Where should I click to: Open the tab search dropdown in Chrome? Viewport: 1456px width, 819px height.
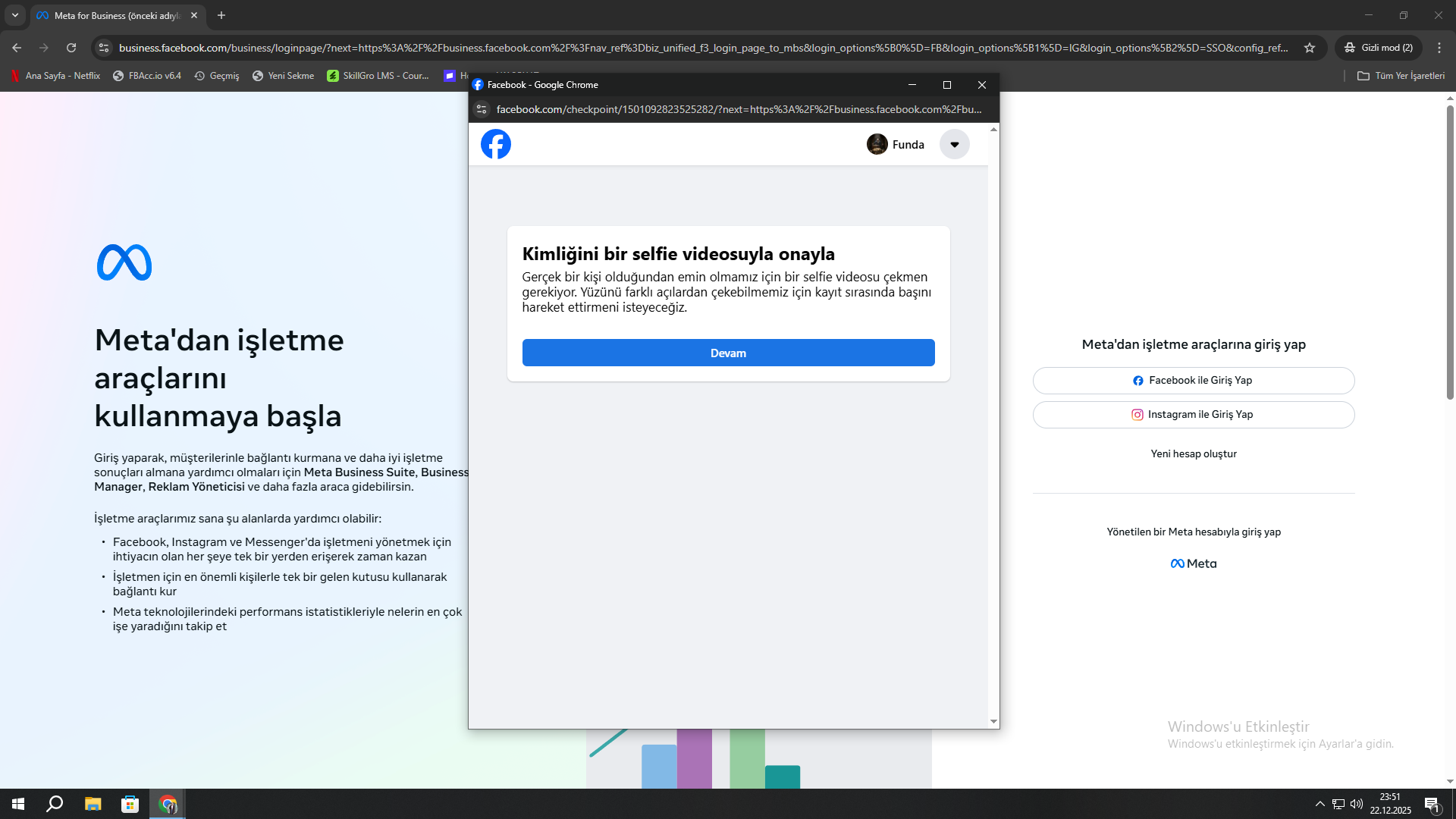click(x=15, y=15)
